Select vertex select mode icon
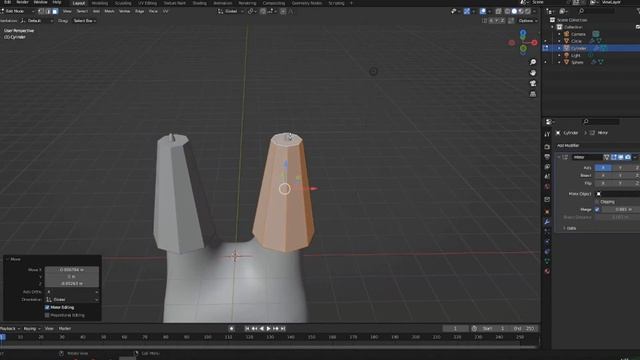Screen dimensions: 640x360 [41, 11]
